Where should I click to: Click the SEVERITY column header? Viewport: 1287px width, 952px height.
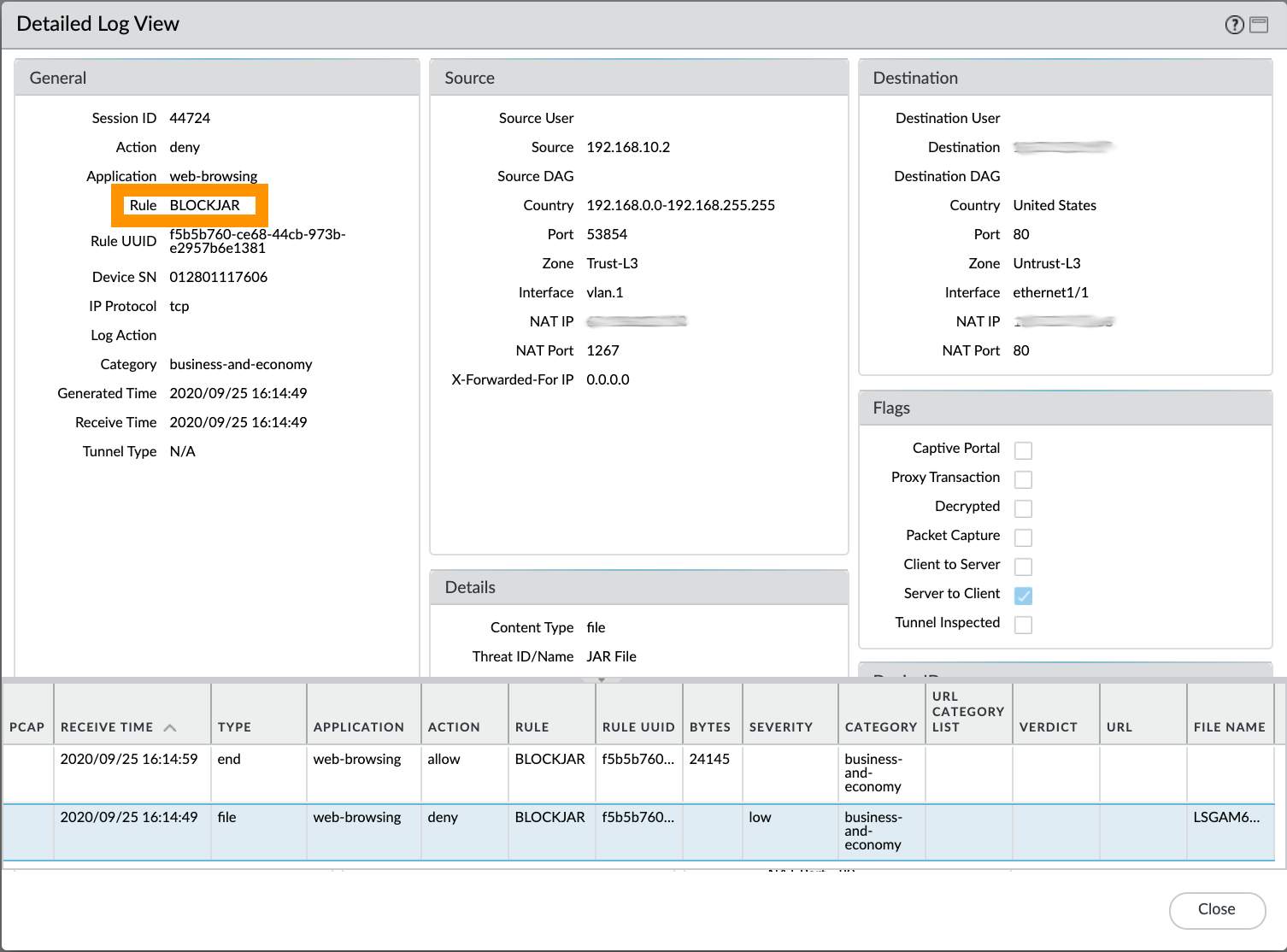click(x=781, y=726)
